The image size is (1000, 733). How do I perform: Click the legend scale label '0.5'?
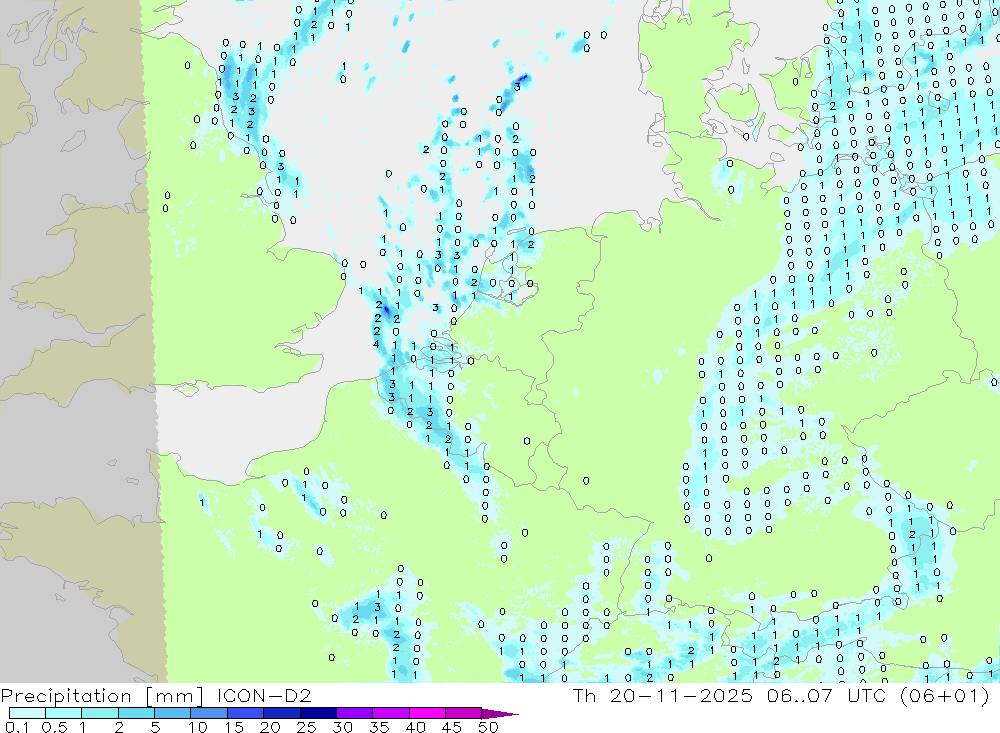pyautogui.click(x=54, y=727)
